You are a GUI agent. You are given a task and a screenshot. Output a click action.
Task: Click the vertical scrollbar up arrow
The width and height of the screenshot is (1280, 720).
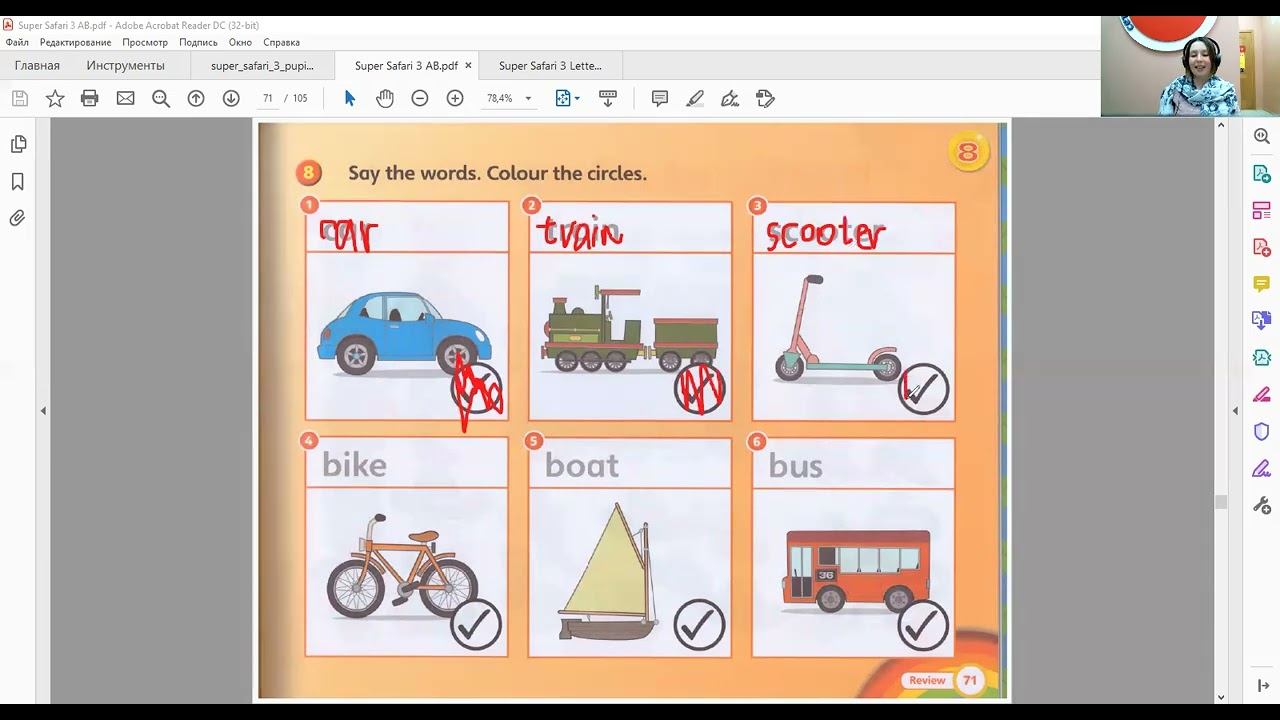[x=1221, y=124]
